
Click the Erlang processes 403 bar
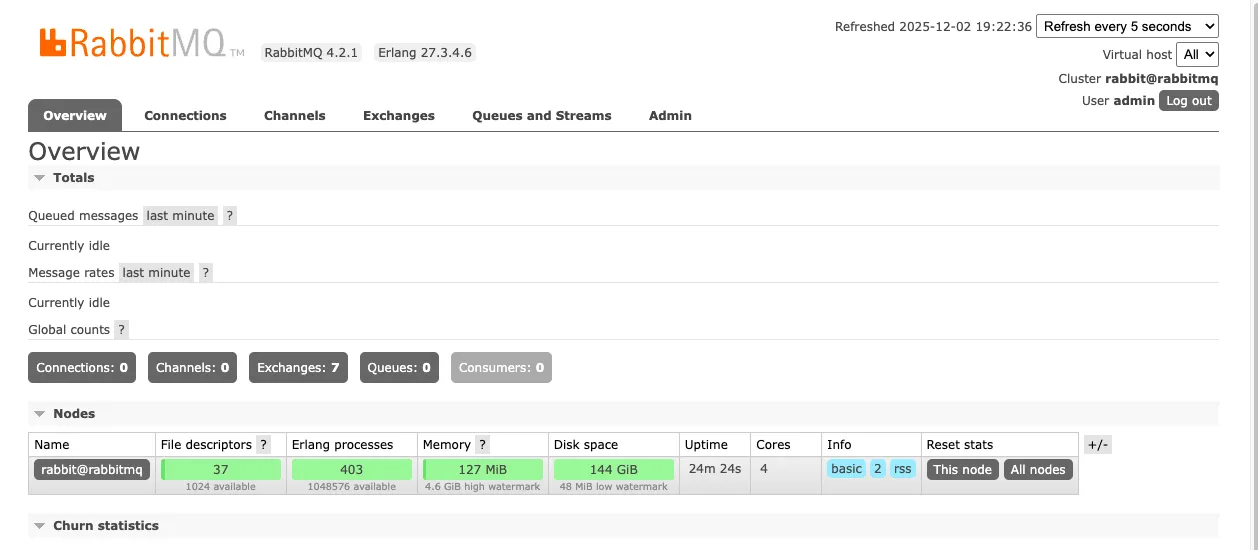(352, 470)
